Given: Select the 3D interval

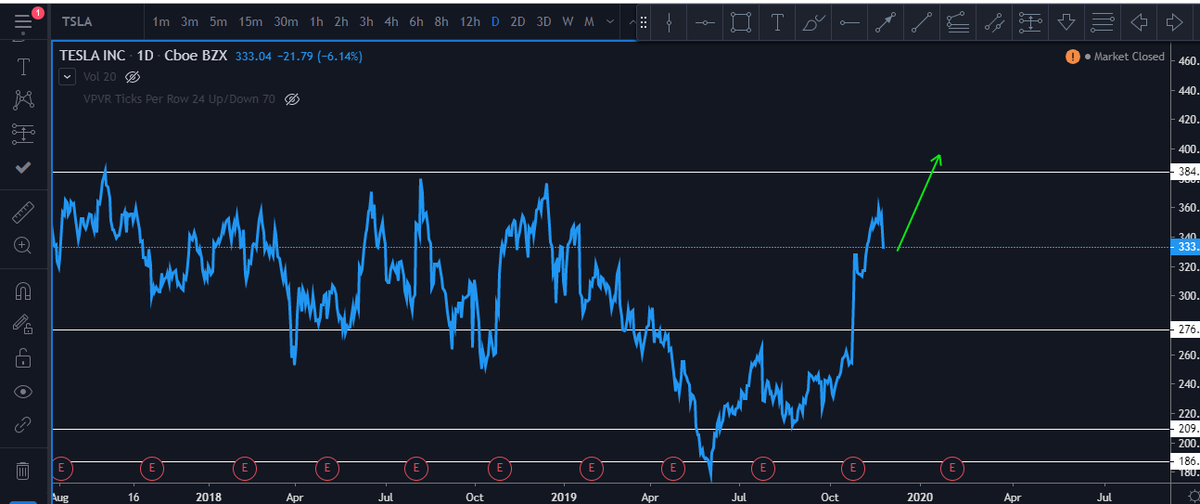Looking at the screenshot, I should [x=544, y=21].
